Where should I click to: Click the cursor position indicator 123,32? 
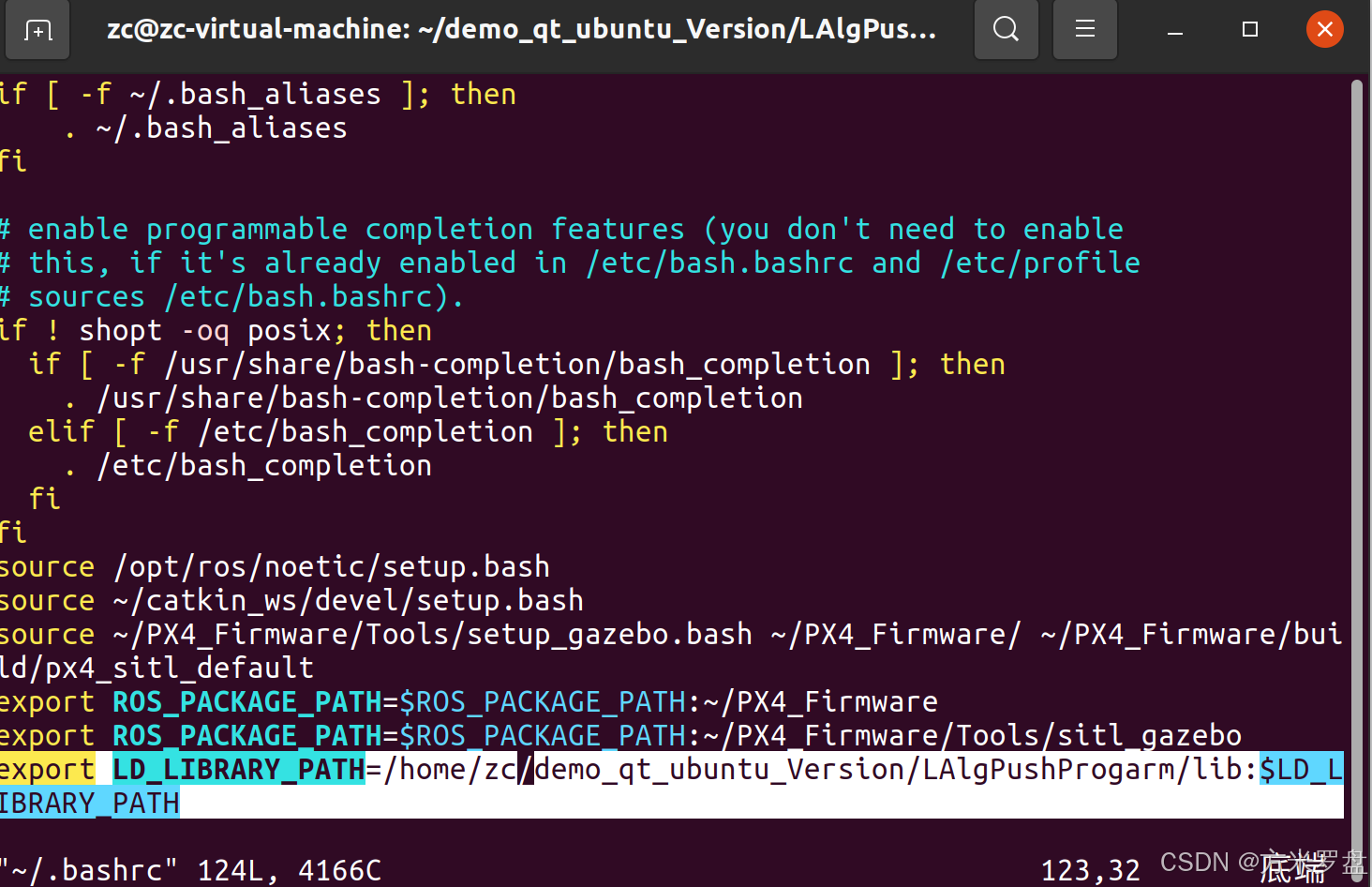tap(1090, 869)
